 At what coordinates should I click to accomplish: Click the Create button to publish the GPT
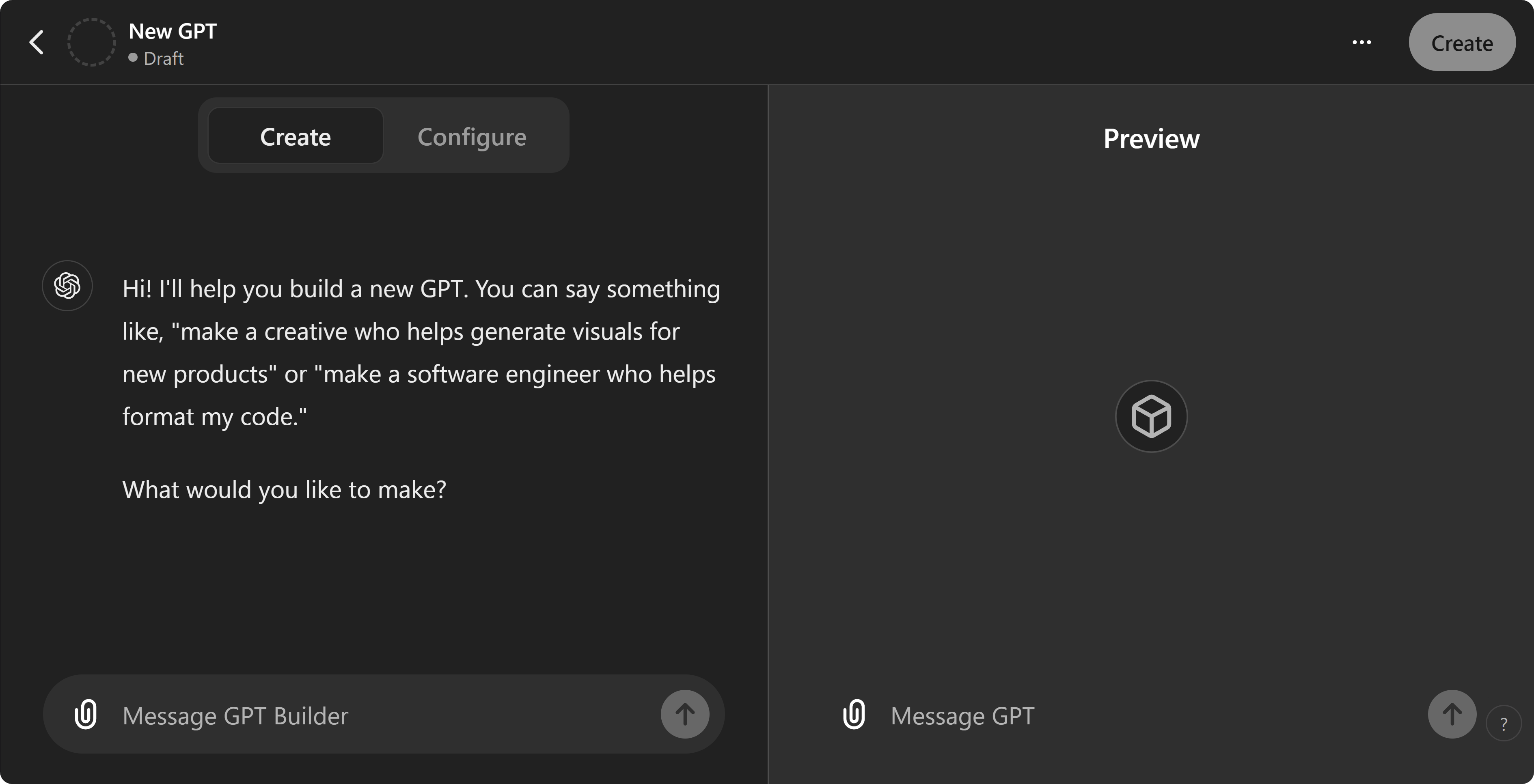pos(1462,42)
